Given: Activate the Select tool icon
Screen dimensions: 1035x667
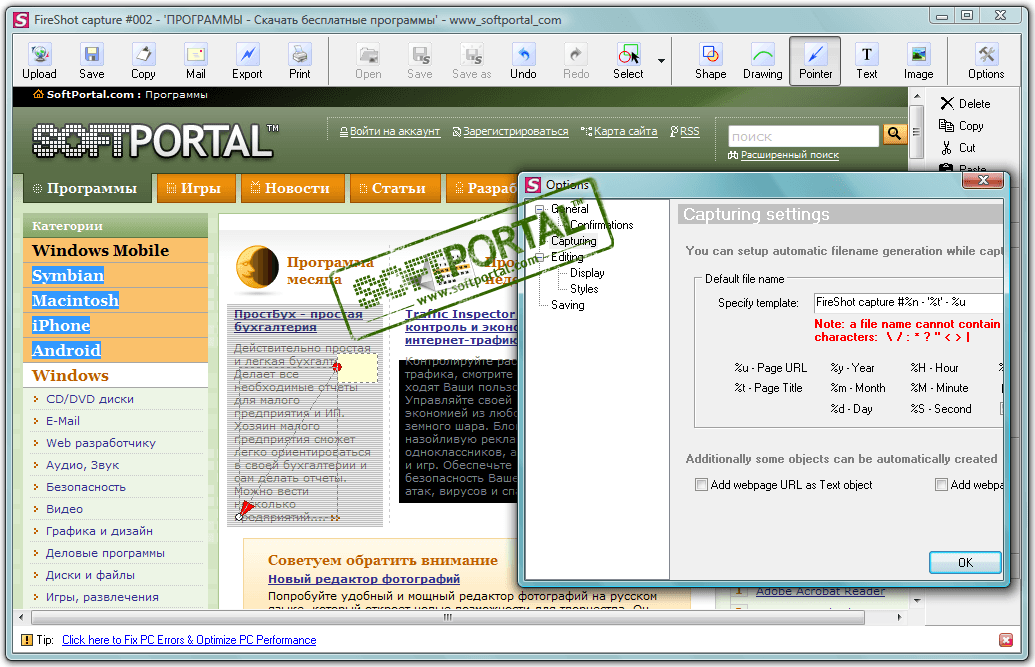Looking at the screenshot, I should click(628, 61).
